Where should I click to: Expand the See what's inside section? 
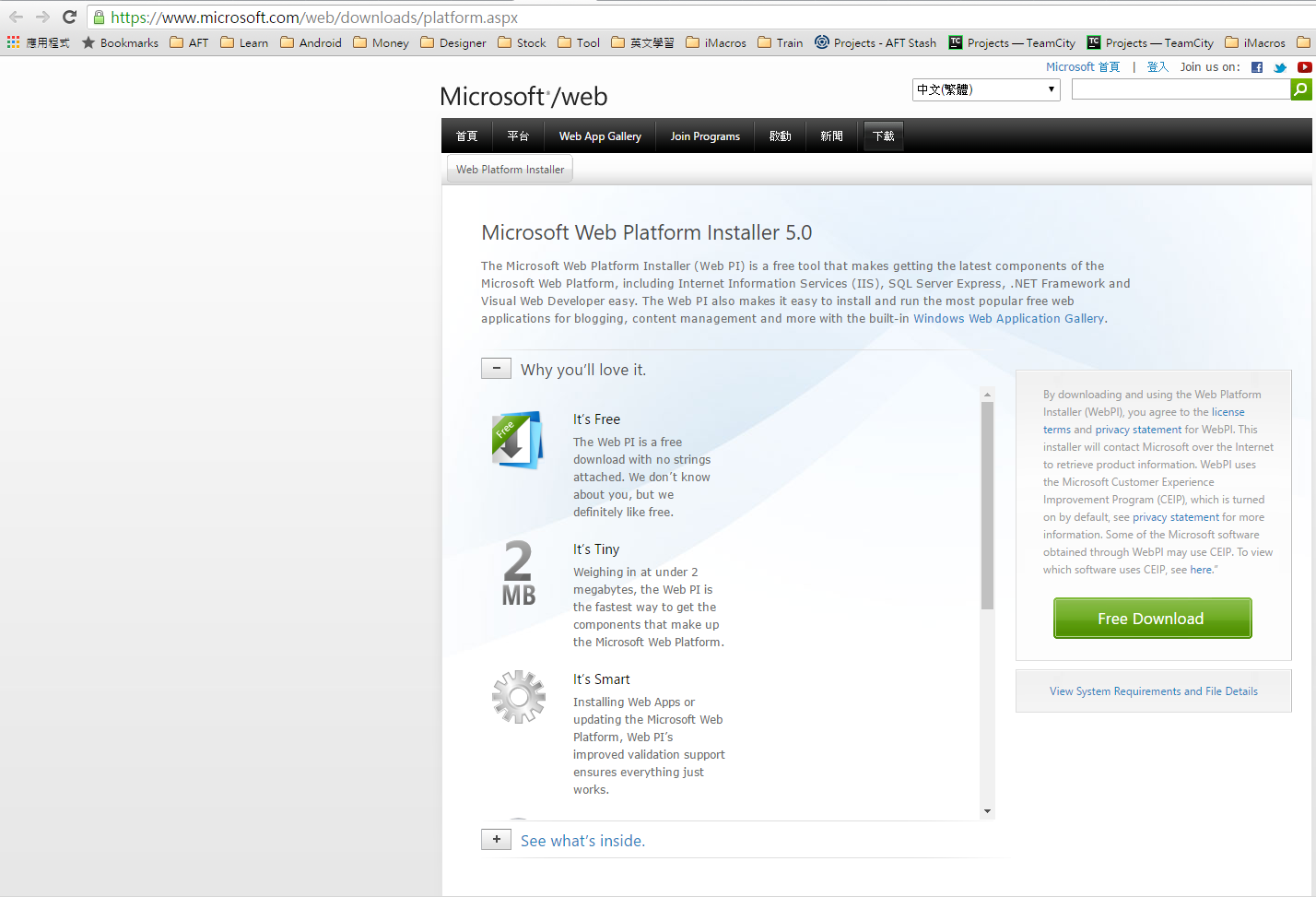496,840
